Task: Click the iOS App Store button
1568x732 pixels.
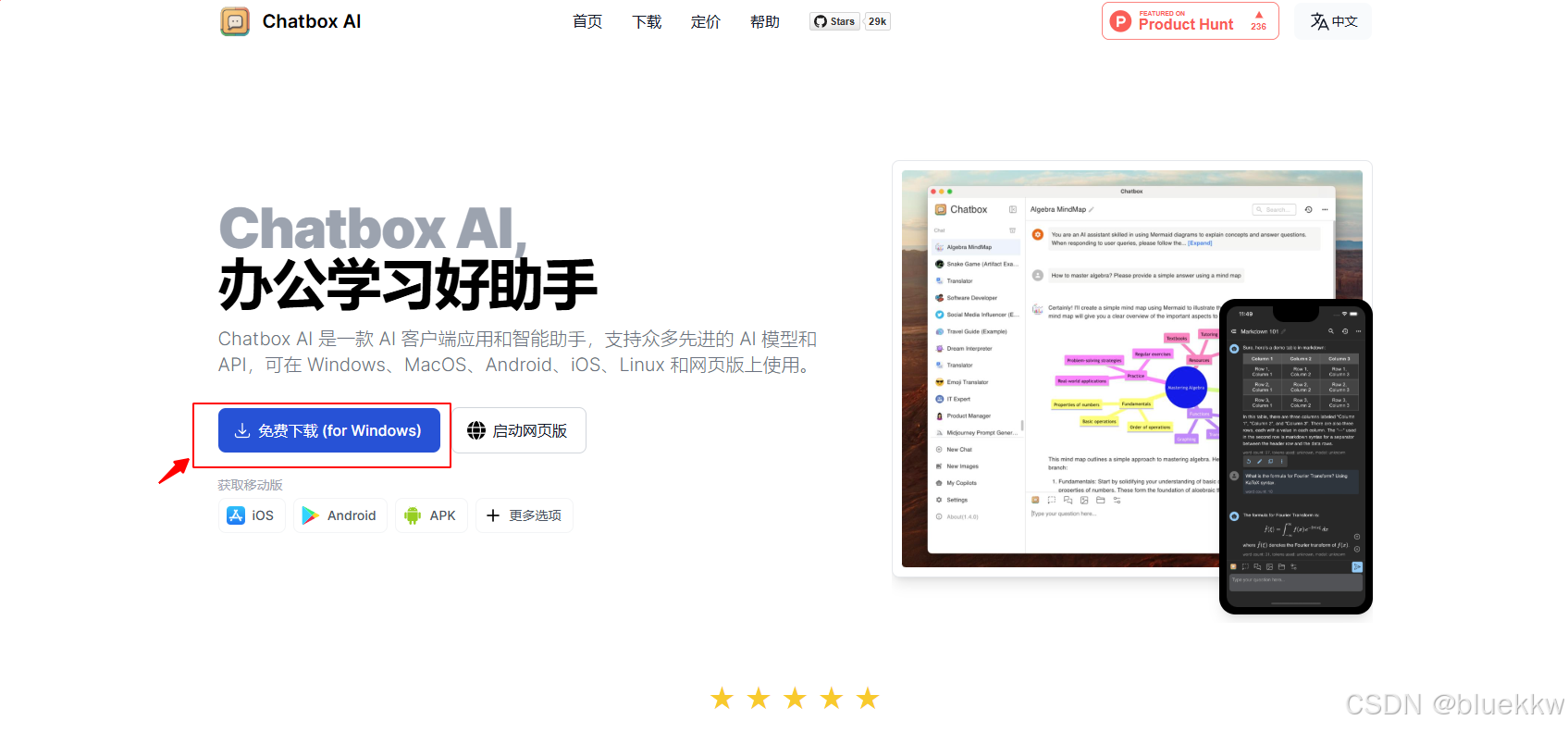Action: pos(252,515)
